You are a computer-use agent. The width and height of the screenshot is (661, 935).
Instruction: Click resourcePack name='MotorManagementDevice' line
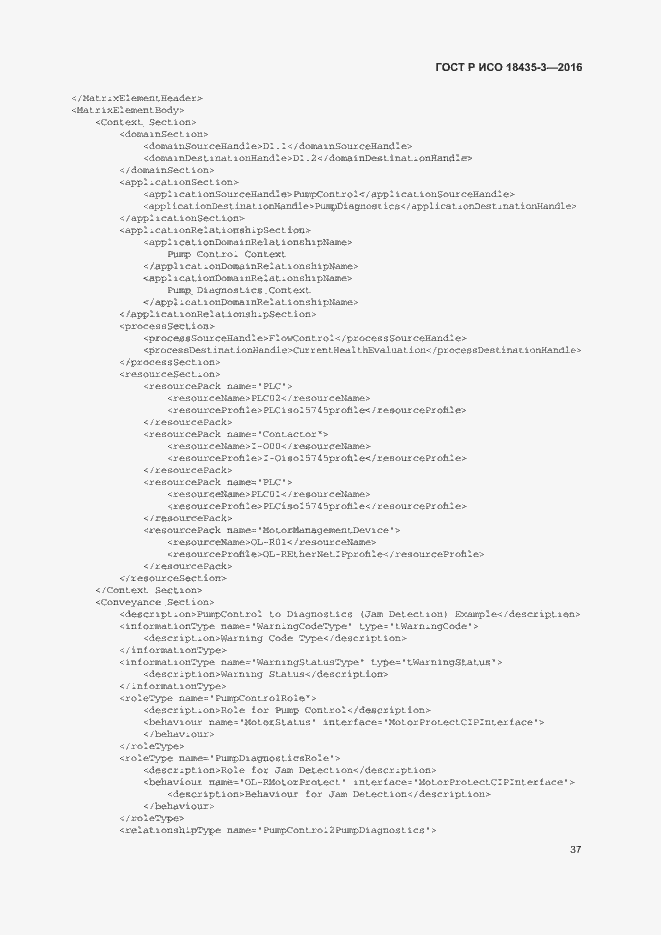[271, 530]
